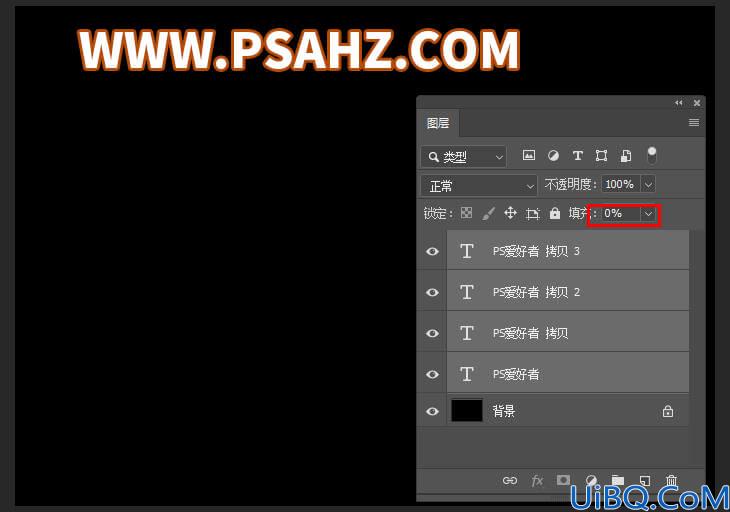Click the T thumbnail of 拷贝 3 layer

tap(467, 251)
